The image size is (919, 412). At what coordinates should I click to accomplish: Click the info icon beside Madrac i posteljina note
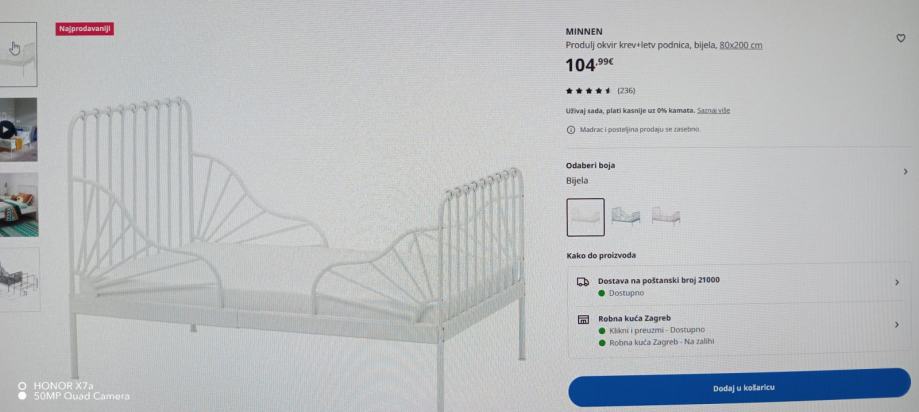point(571,130)
